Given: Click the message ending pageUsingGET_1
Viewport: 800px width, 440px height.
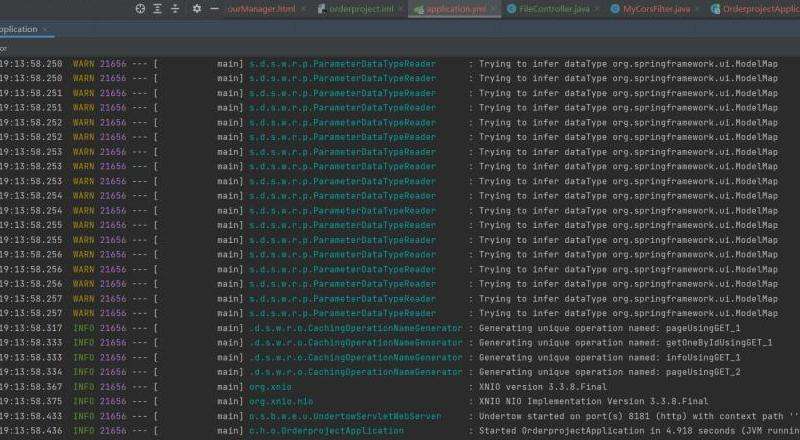Looking at the screenshot, I should pos(609,328).
